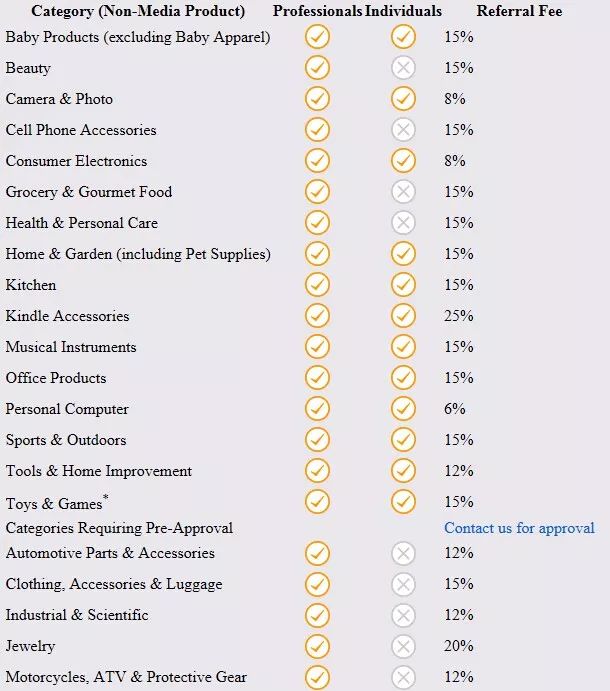
Task: Click Professionals checkmark for Grocery & Gourmet Food
Action: 317,192
